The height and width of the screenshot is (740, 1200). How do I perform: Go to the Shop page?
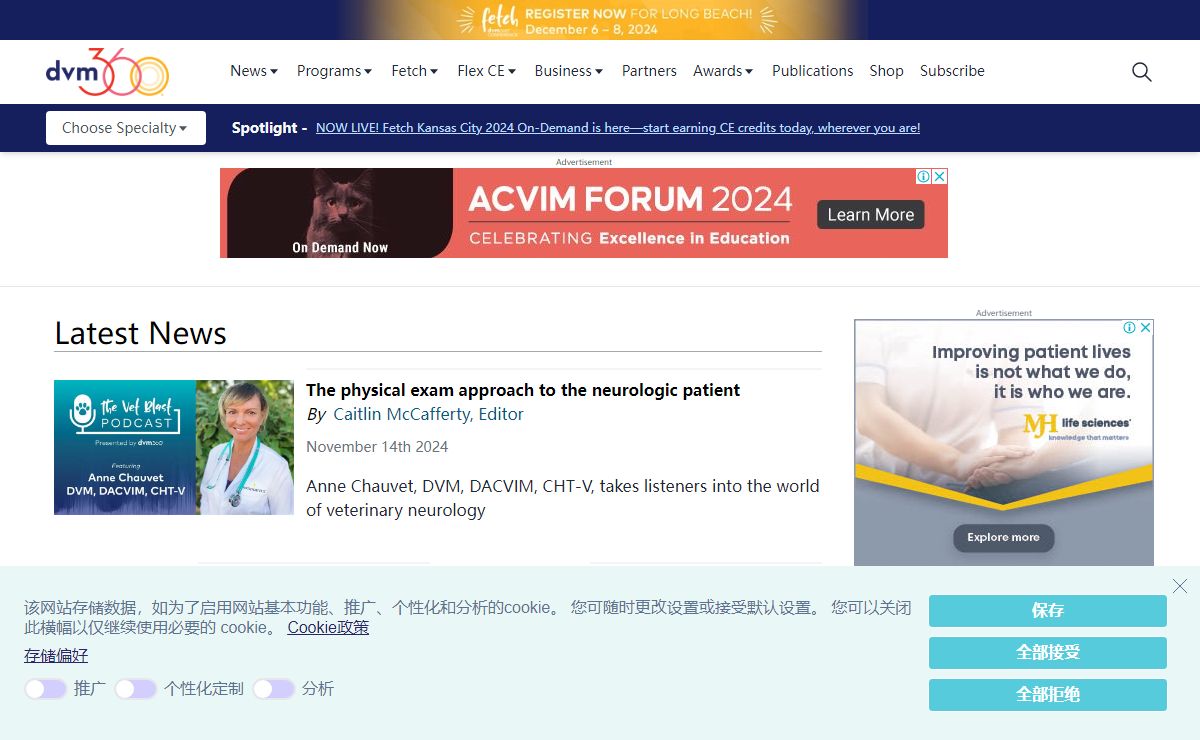(886, 71)
